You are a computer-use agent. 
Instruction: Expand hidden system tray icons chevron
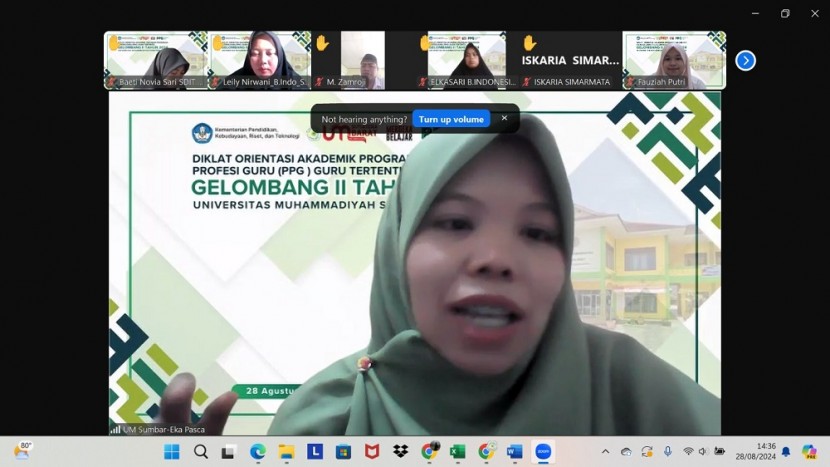606,452
